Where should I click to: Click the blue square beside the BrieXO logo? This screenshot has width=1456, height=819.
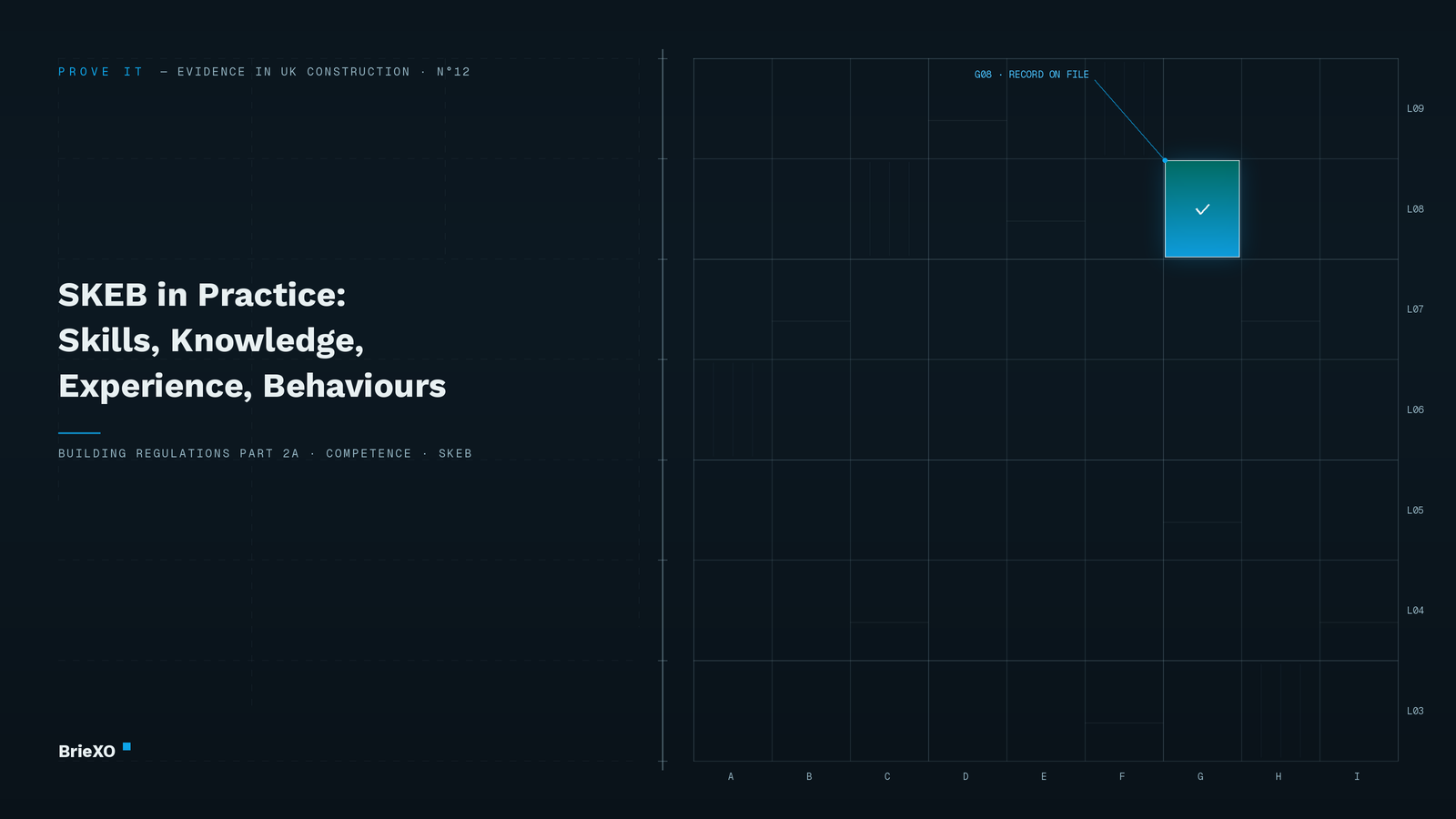(126, 746)
